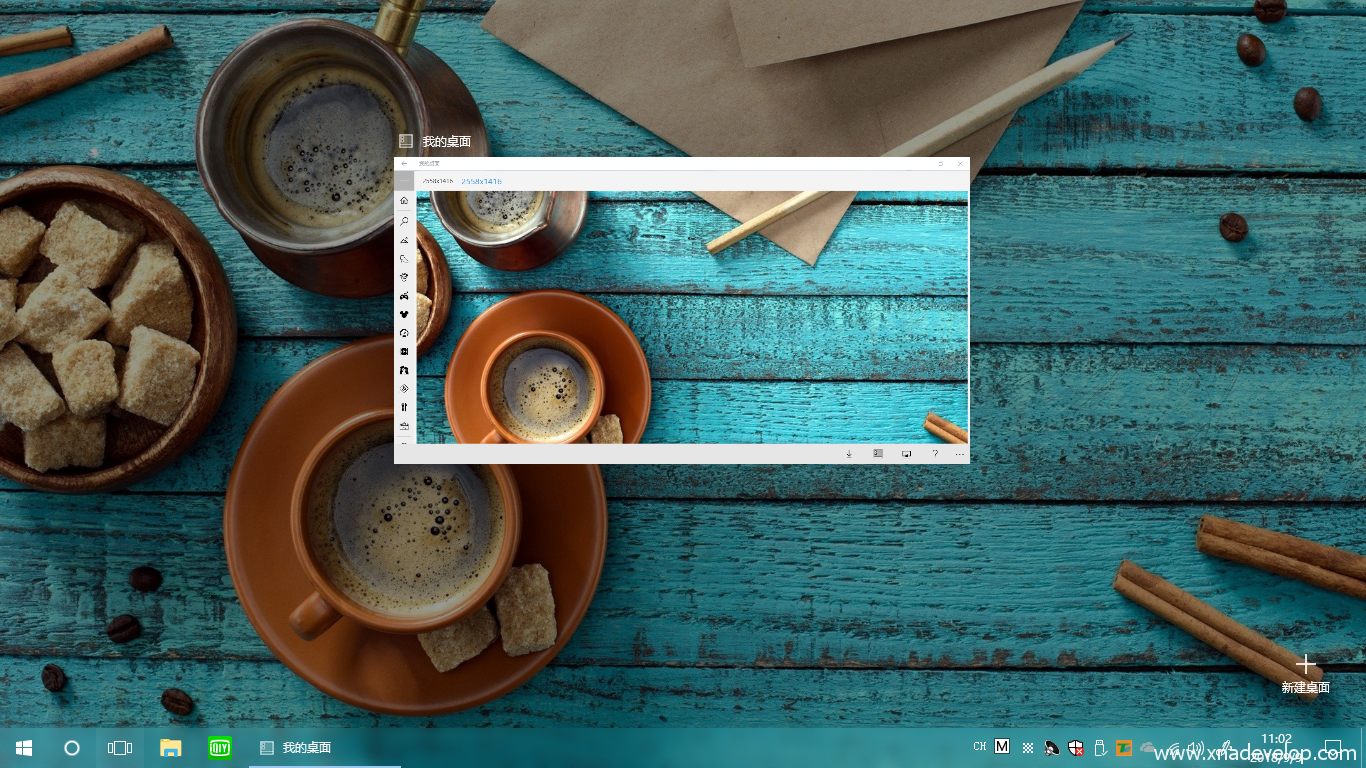Click the Windows Defender shield tray icon
Screen dimensions: 1366x768
click(1076, 747)
